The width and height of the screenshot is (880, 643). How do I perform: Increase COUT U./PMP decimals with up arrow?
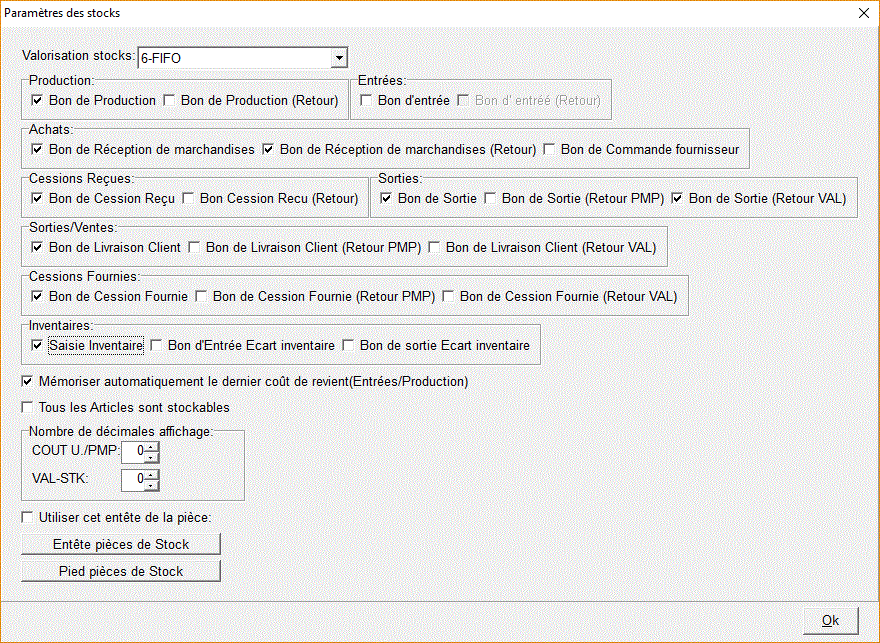coord(151,446)
